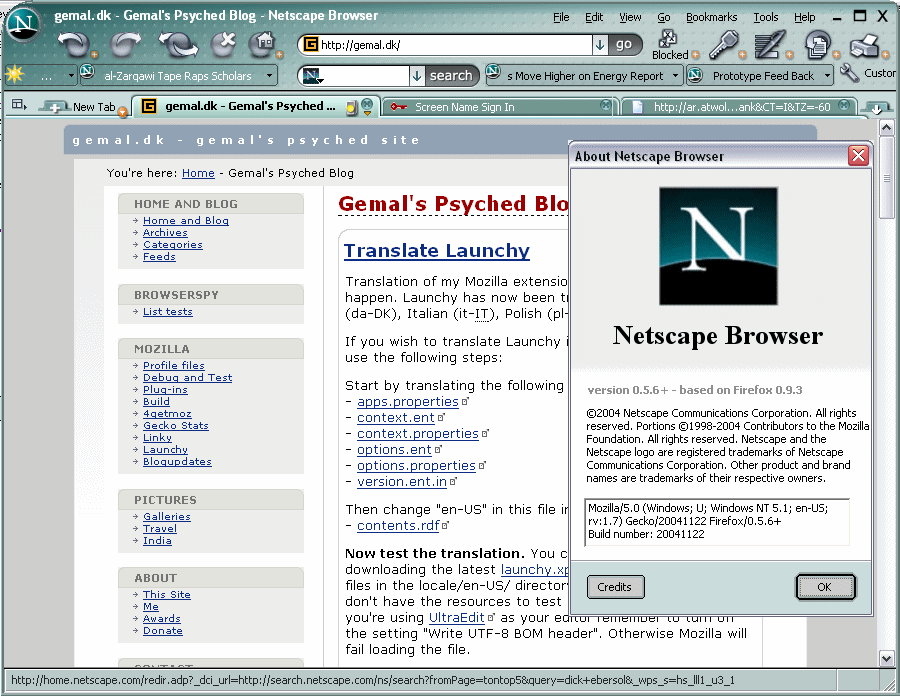Click the Blocked popups icon
The image size is (900, 696).
(x=668, y=40)
